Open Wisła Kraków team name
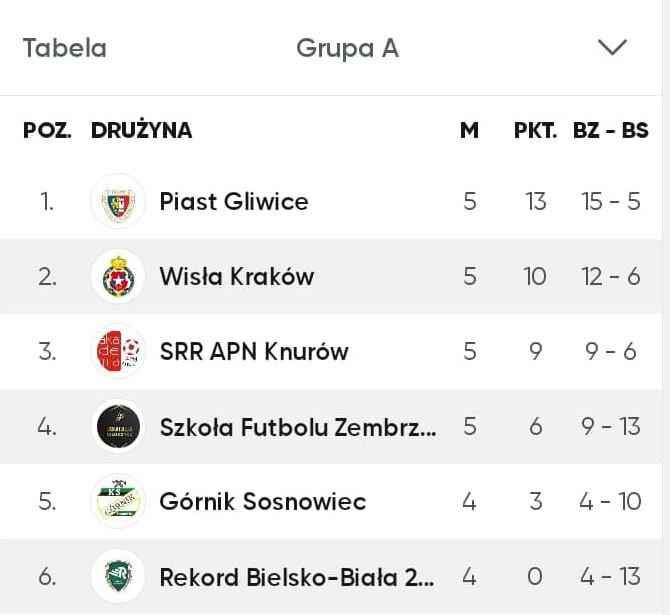Image resolution: width=670 pixels, height=615 pixels. [237, 276]
